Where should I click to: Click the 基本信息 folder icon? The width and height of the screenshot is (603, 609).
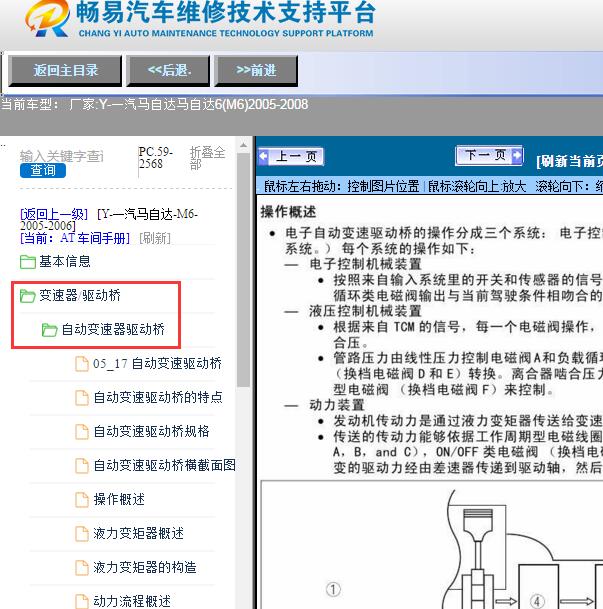coord(28,262)
